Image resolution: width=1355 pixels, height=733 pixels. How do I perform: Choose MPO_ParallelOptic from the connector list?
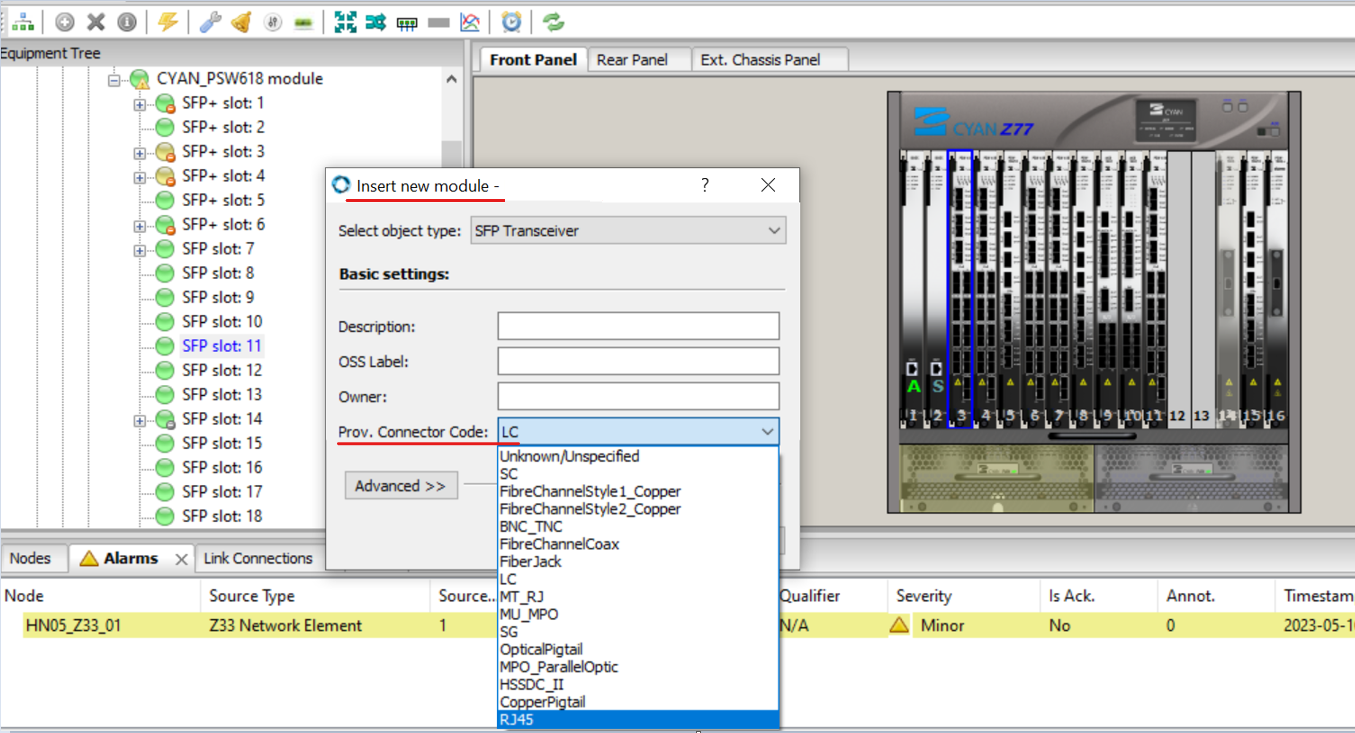[x=638, y=667]
